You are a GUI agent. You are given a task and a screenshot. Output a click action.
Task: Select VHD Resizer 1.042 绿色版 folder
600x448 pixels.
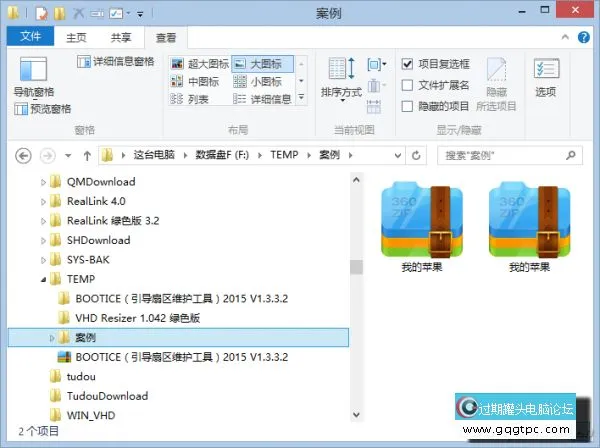point(129,318)
